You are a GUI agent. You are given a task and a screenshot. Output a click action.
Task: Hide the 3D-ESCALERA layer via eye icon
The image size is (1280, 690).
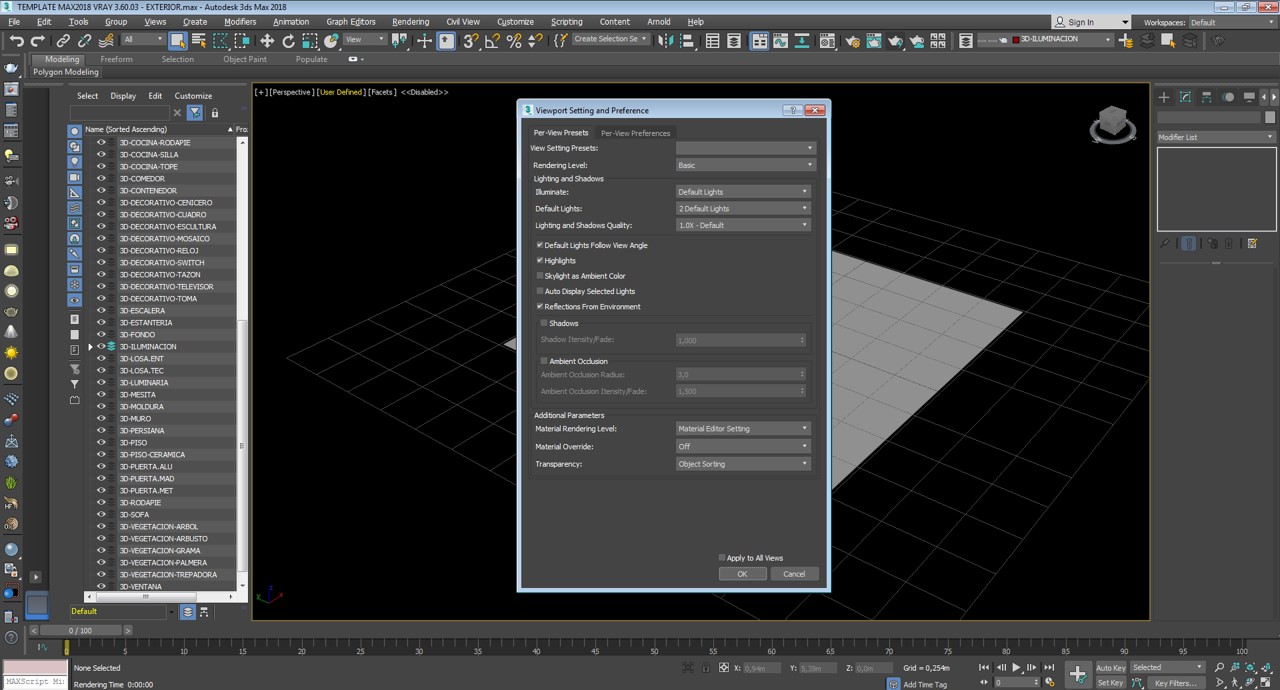[101, 311]
